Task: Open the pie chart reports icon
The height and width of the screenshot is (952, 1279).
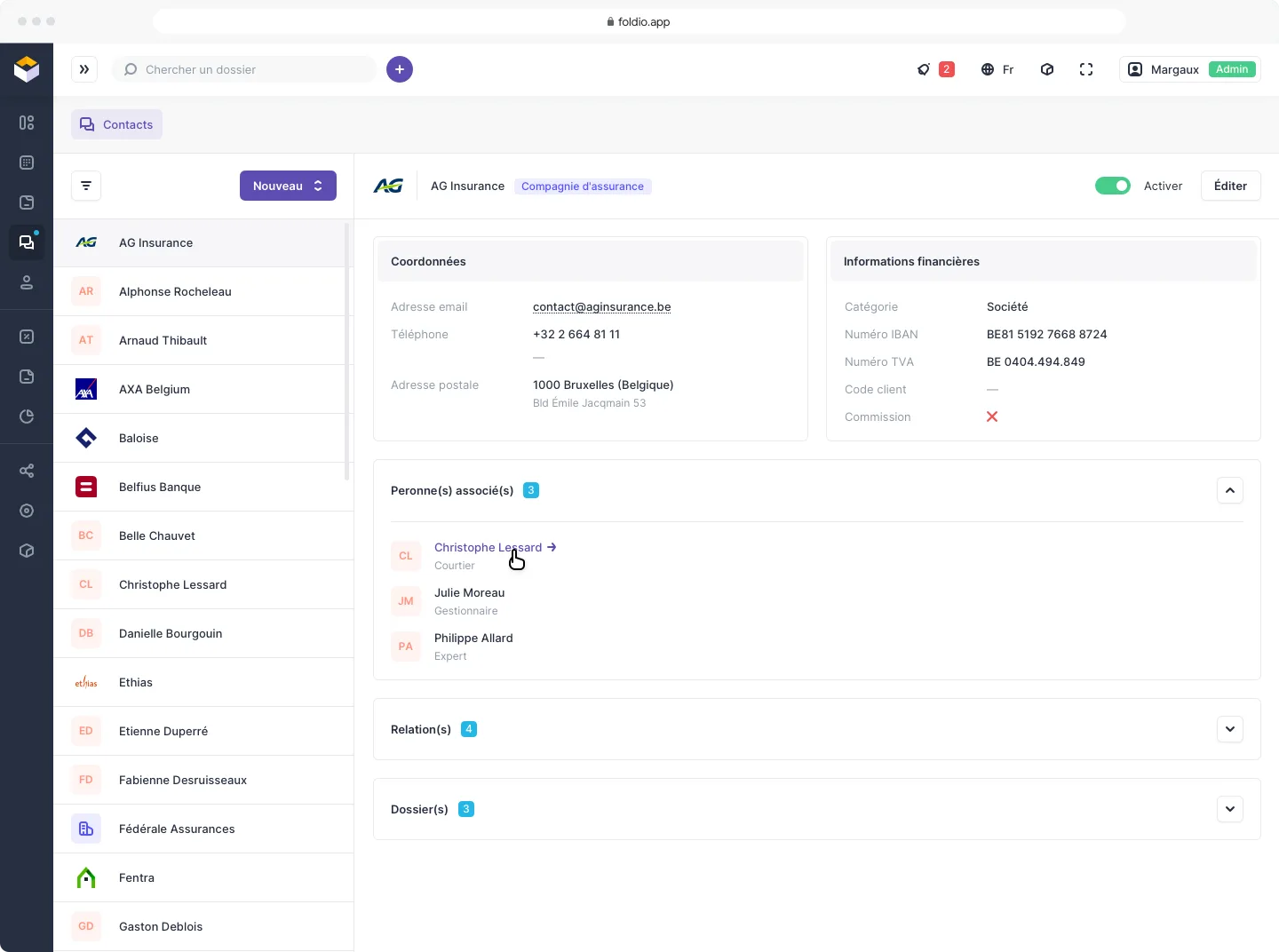Action: (x=27, y=416)
